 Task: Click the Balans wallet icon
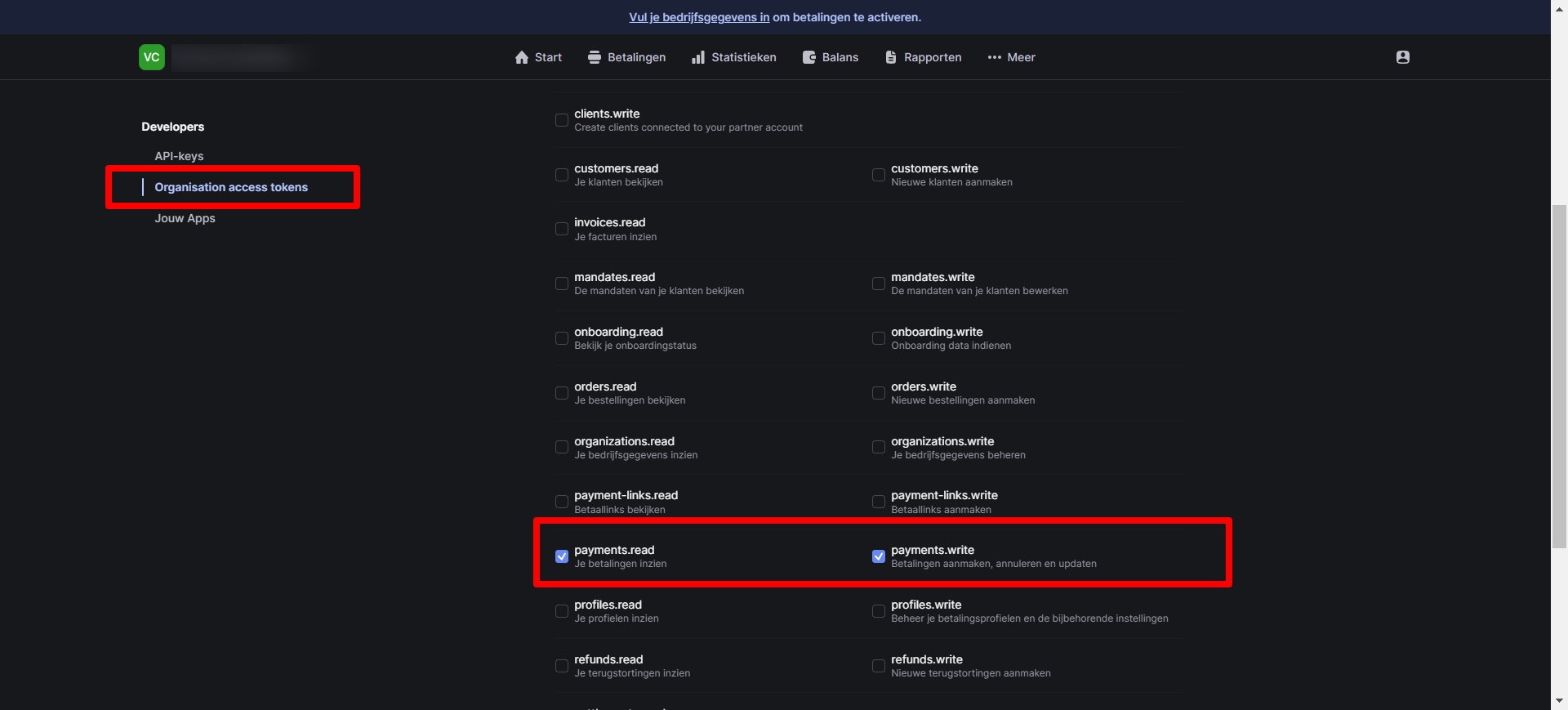809,57
